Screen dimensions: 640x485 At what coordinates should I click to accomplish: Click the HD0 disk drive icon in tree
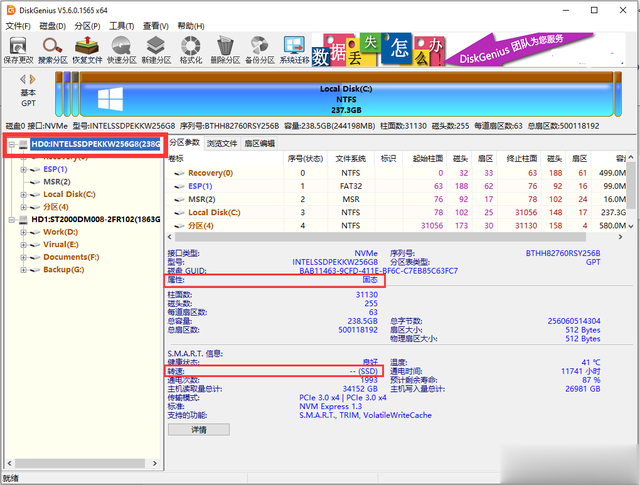pos(23,144)
